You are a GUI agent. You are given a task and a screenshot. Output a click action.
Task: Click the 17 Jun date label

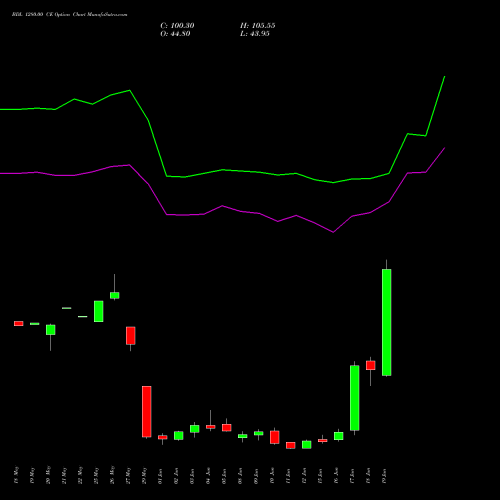(x=352, y=476)
